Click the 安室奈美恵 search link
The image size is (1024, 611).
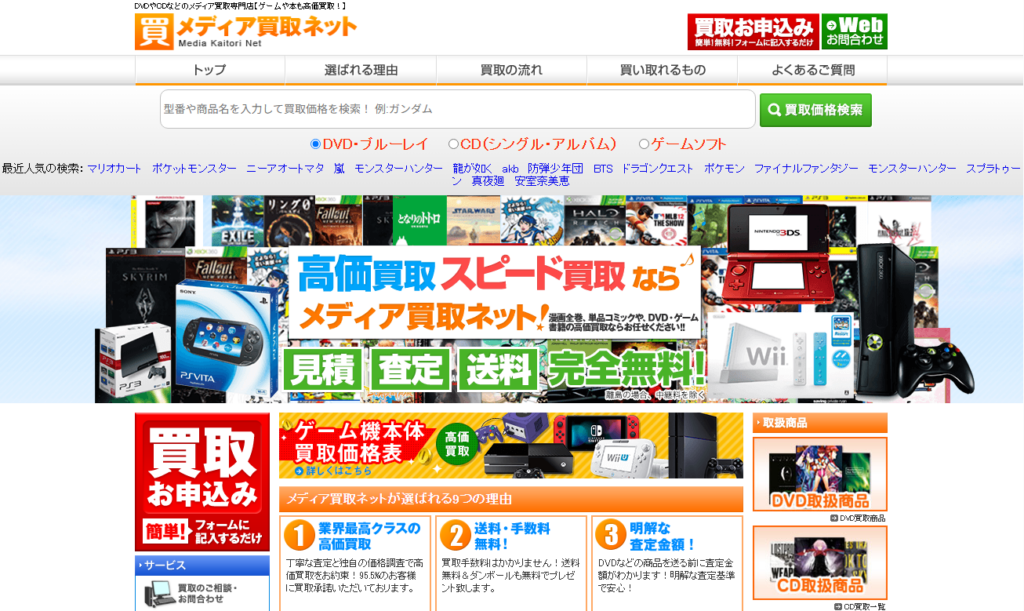pyautogui.click(x=542, y=181)
